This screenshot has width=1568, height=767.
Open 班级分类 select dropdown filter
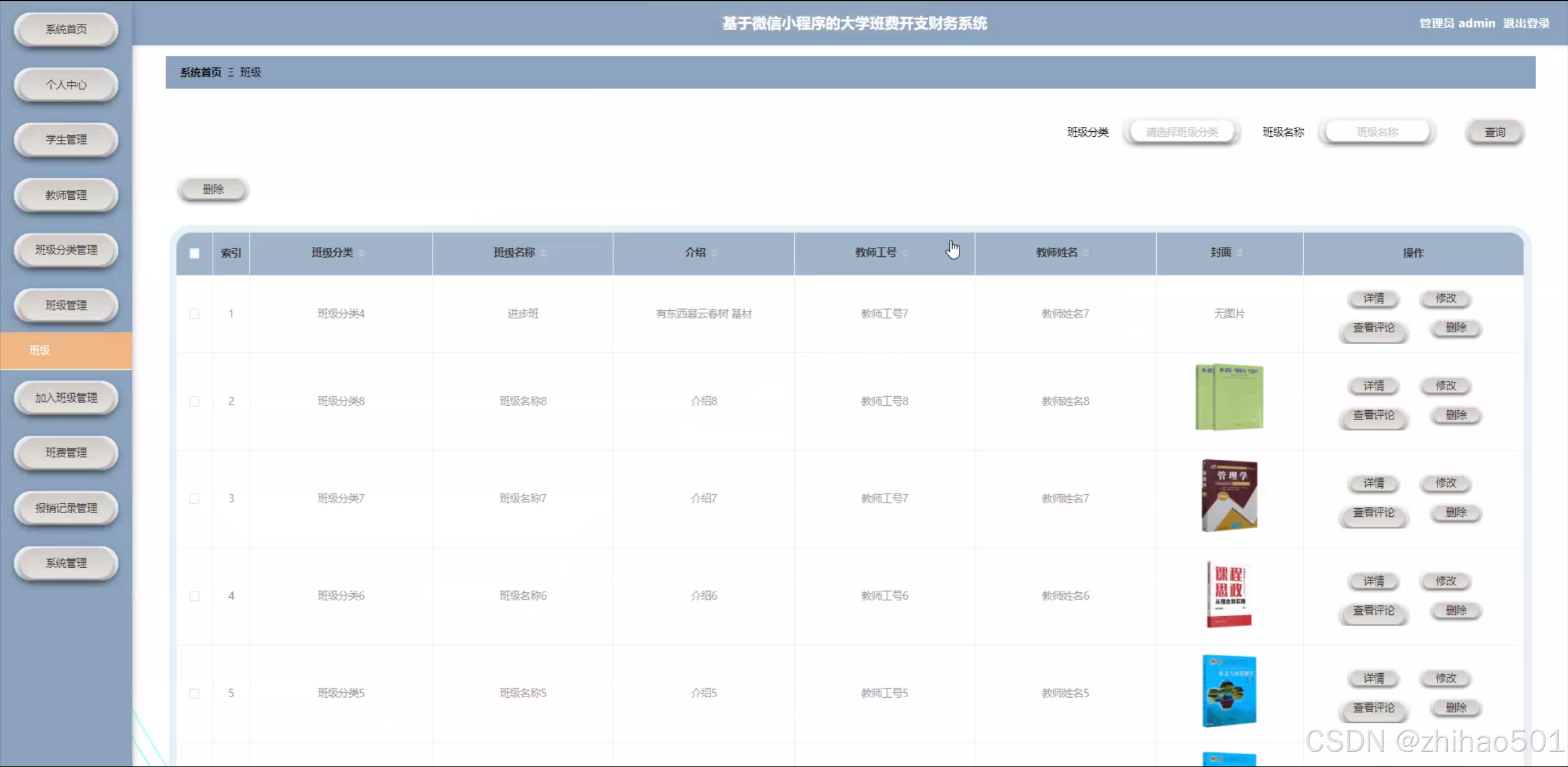point(1181,132)
